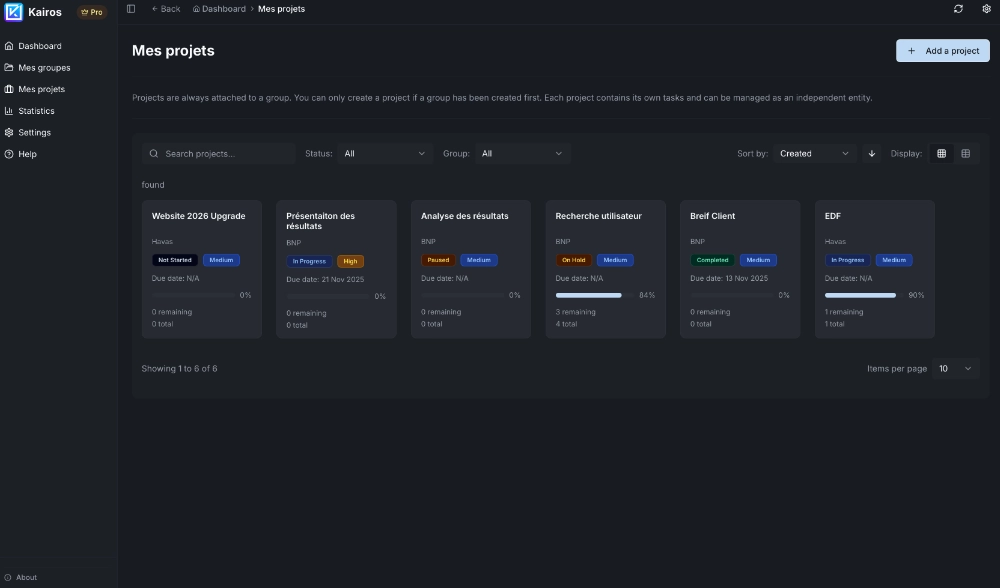This screenshot has height=588, width=1000.
Task: Select the Dashboard icon in the sidebar
Action: pos(8,46)
